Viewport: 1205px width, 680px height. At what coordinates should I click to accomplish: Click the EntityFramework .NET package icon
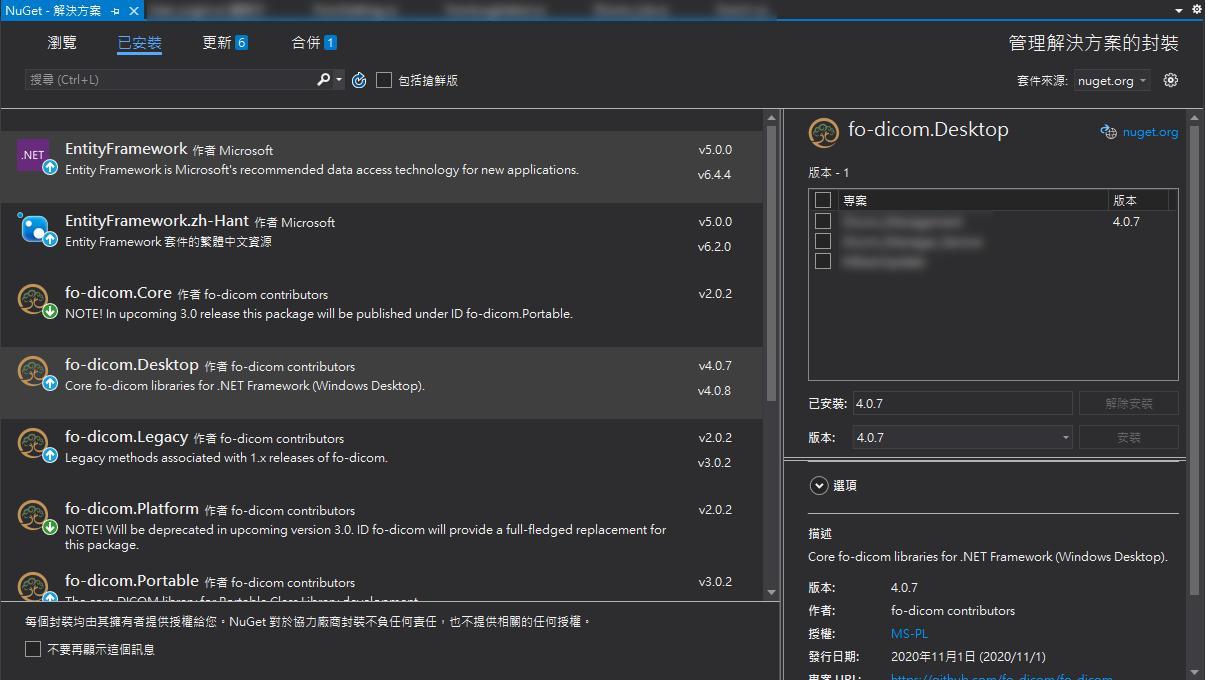click(x=33, y=155)
